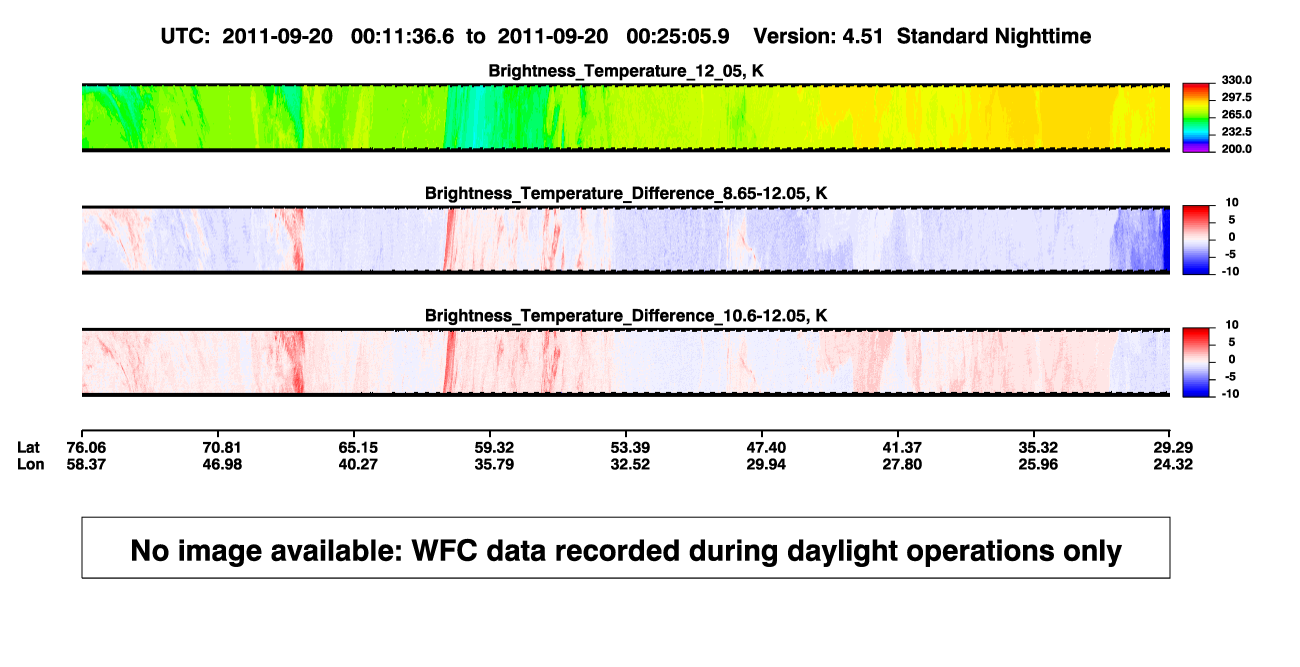
Task: Click latitude value 59.32
Action: [494, 447]
